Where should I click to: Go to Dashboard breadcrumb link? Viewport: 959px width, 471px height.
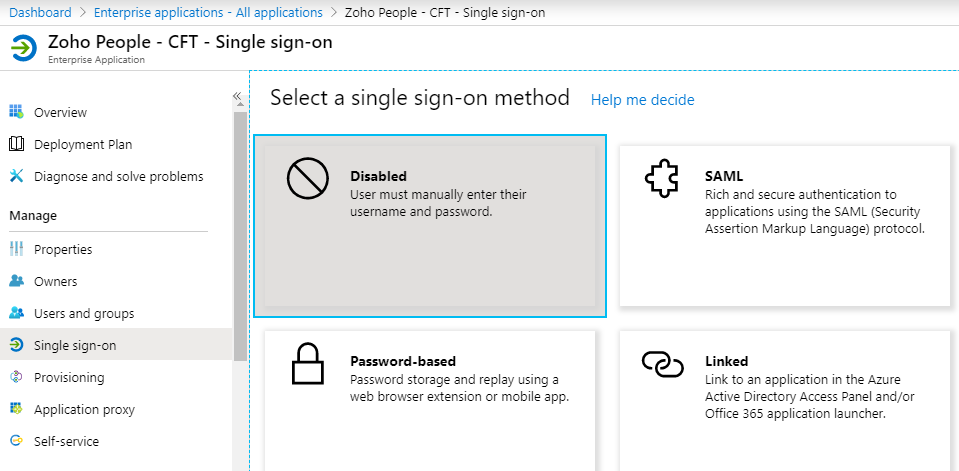click(40, 12)
